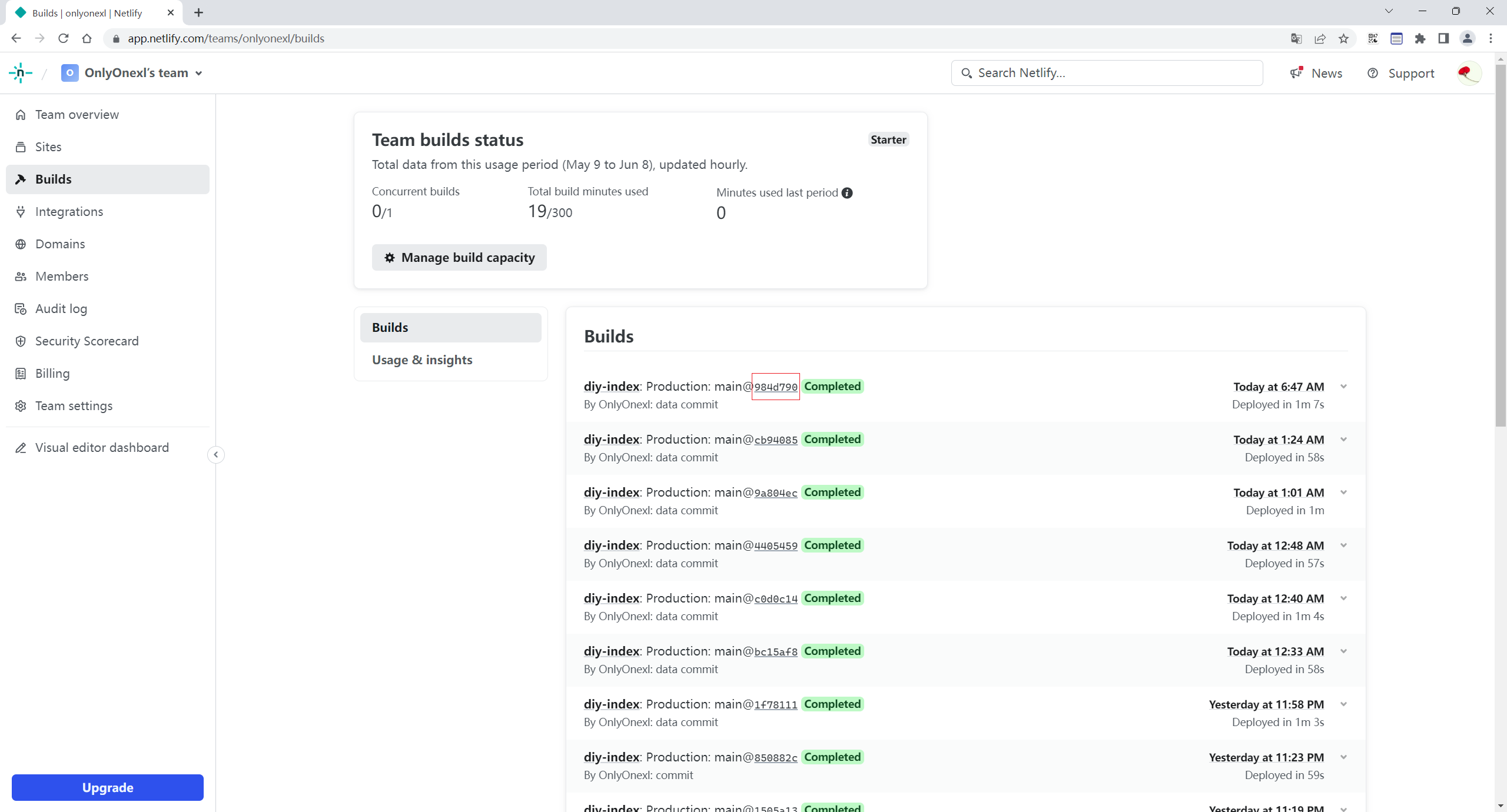Click the info icon beside Minutes used last period
The width and height of the screenshot is (1507, 812).
[x=847, y=193]
